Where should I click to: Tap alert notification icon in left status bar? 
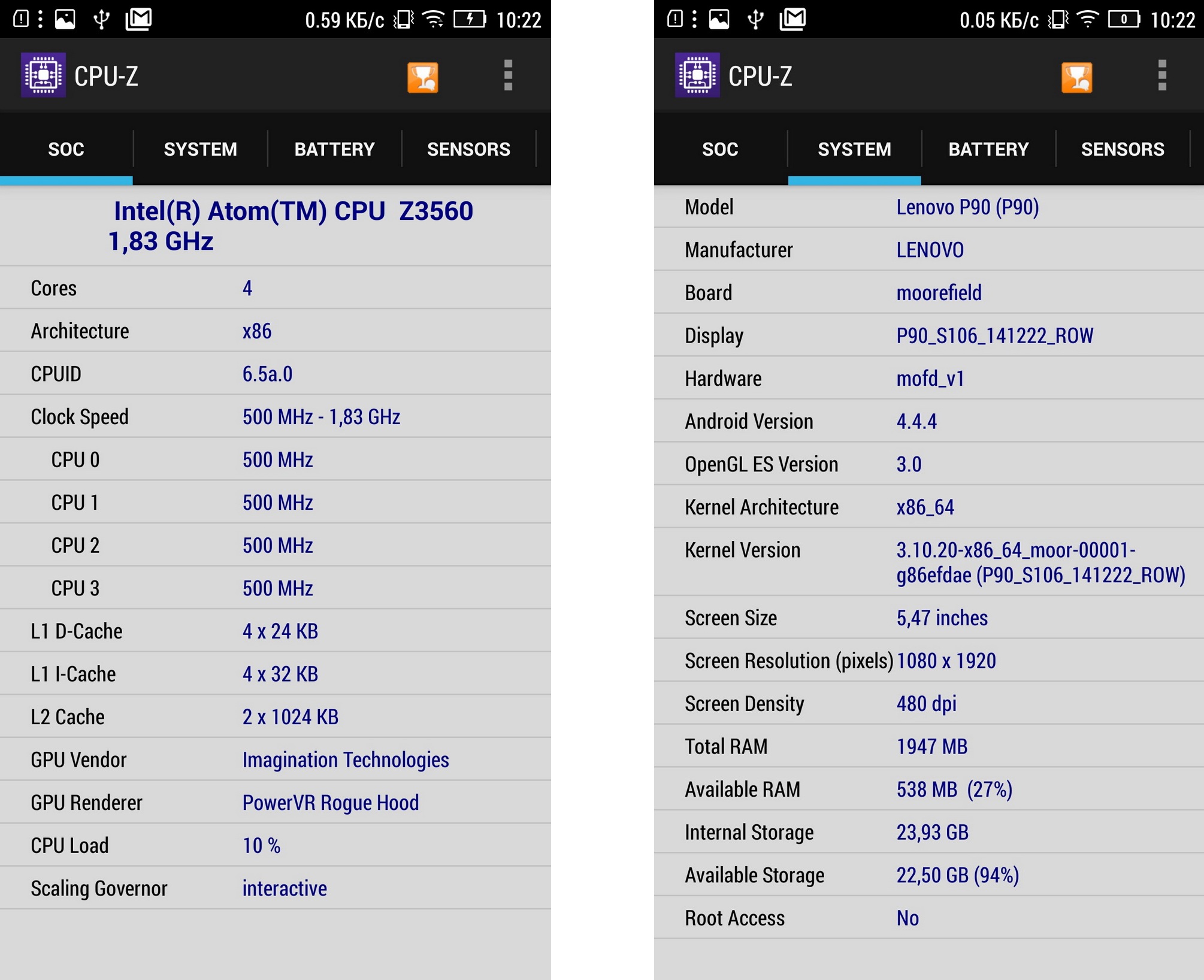(21, 19)
